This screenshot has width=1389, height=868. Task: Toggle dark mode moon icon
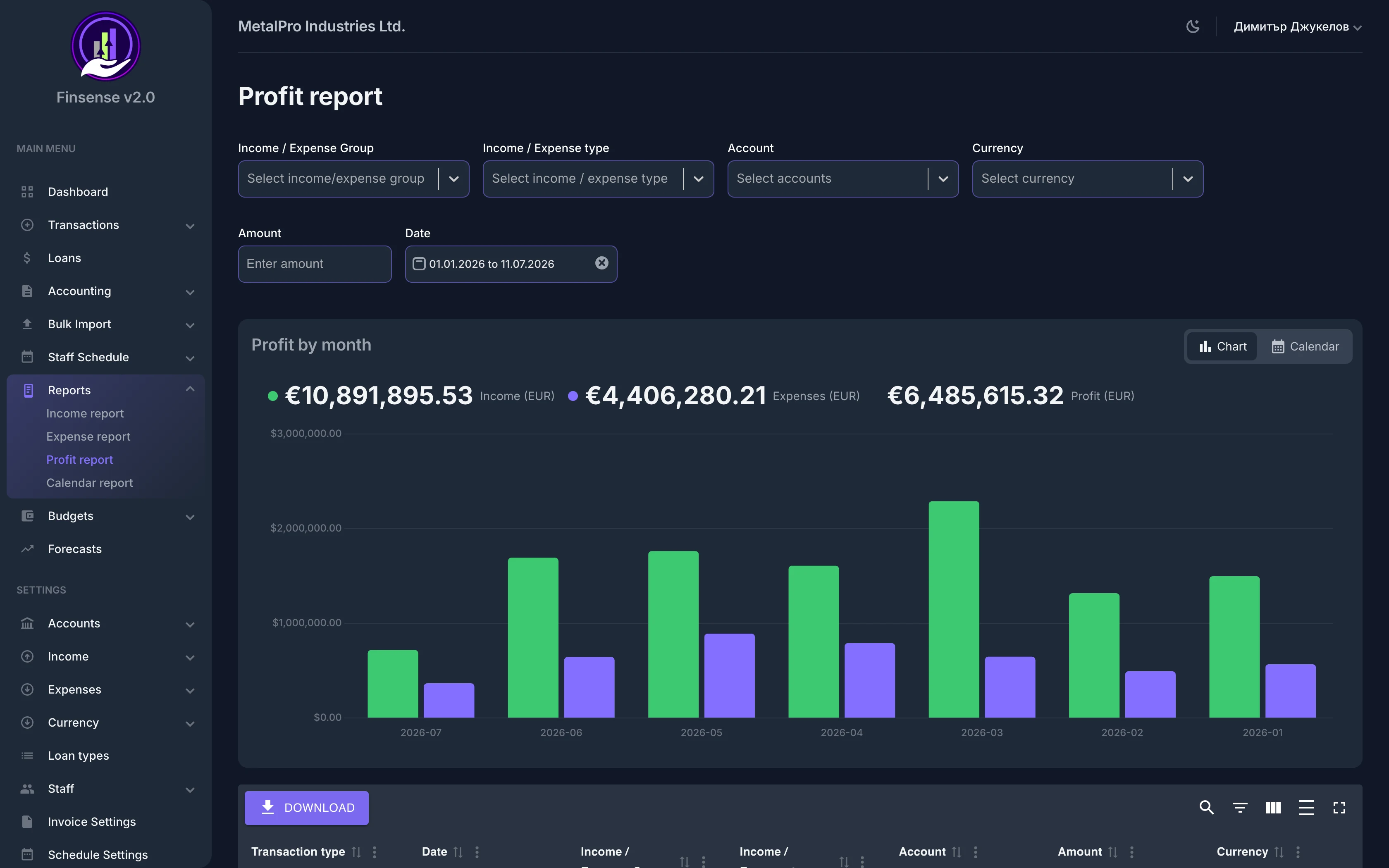coord(1193,26)
